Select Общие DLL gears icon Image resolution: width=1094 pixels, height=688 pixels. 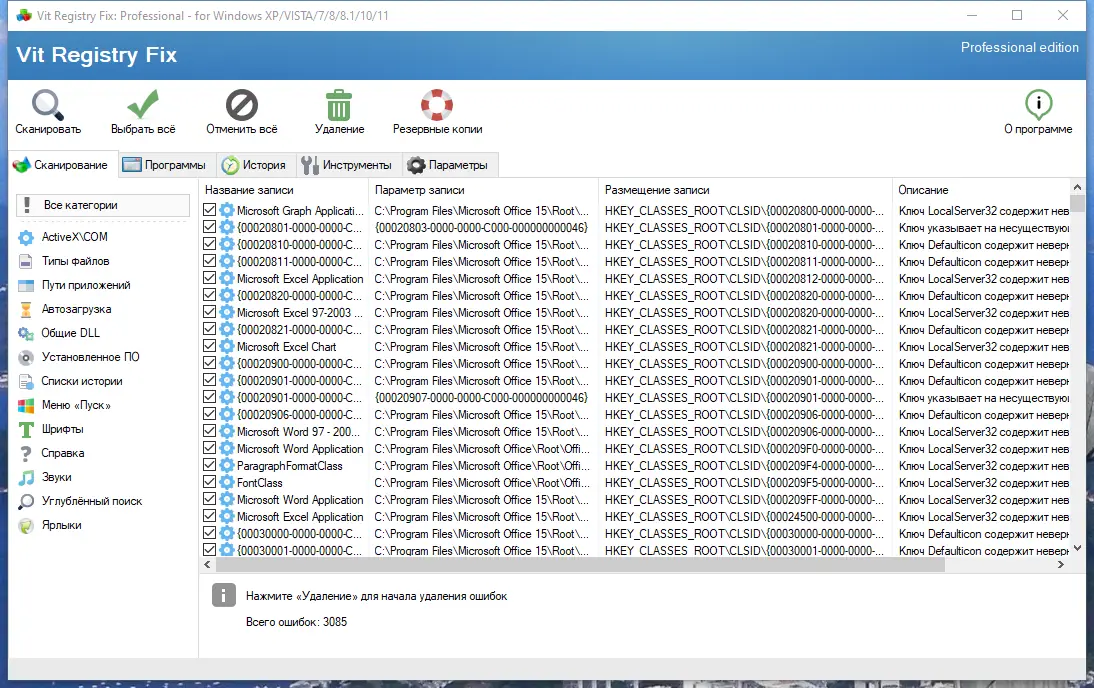pos(26,334)
